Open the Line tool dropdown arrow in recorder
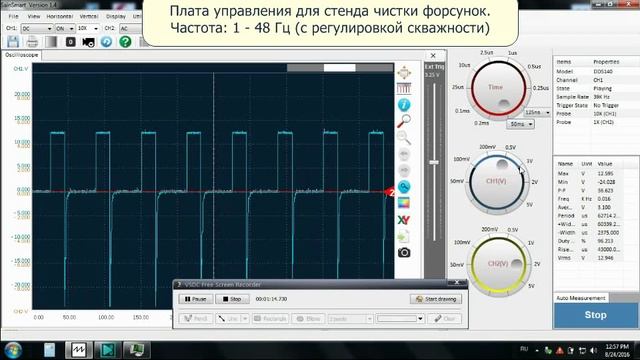 pos(244,318)
